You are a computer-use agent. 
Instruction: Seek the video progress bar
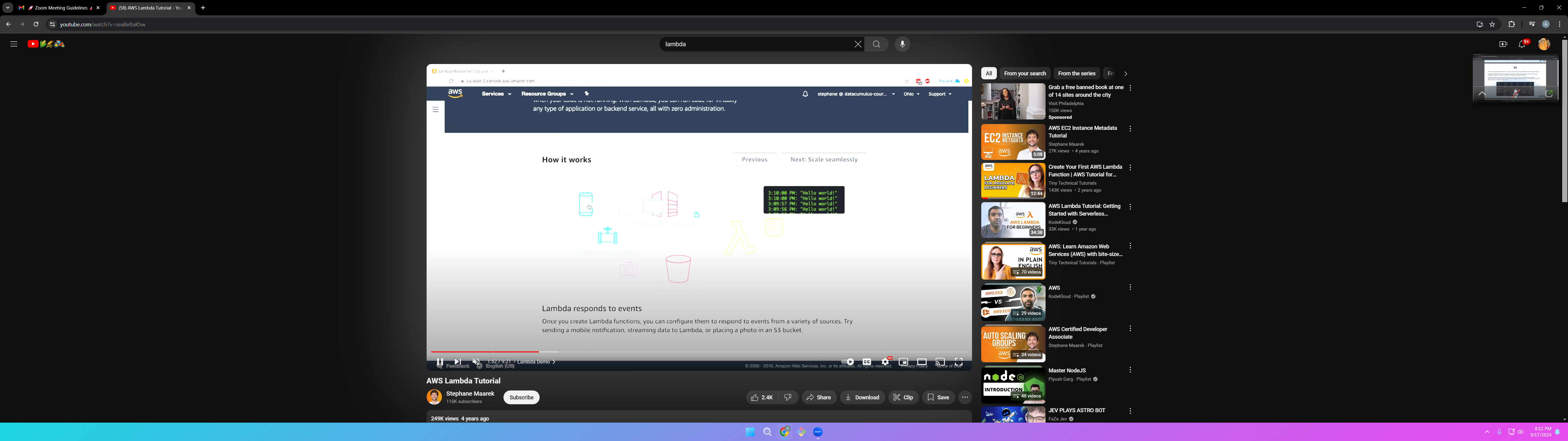(669, 352)
